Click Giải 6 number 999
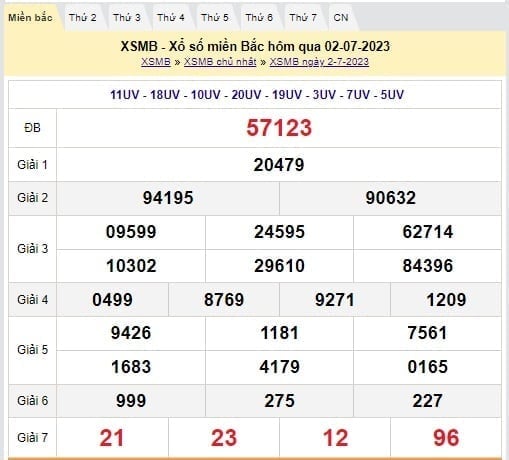Image resolution: width=509 pixels, height=460 pixels. 131,401
